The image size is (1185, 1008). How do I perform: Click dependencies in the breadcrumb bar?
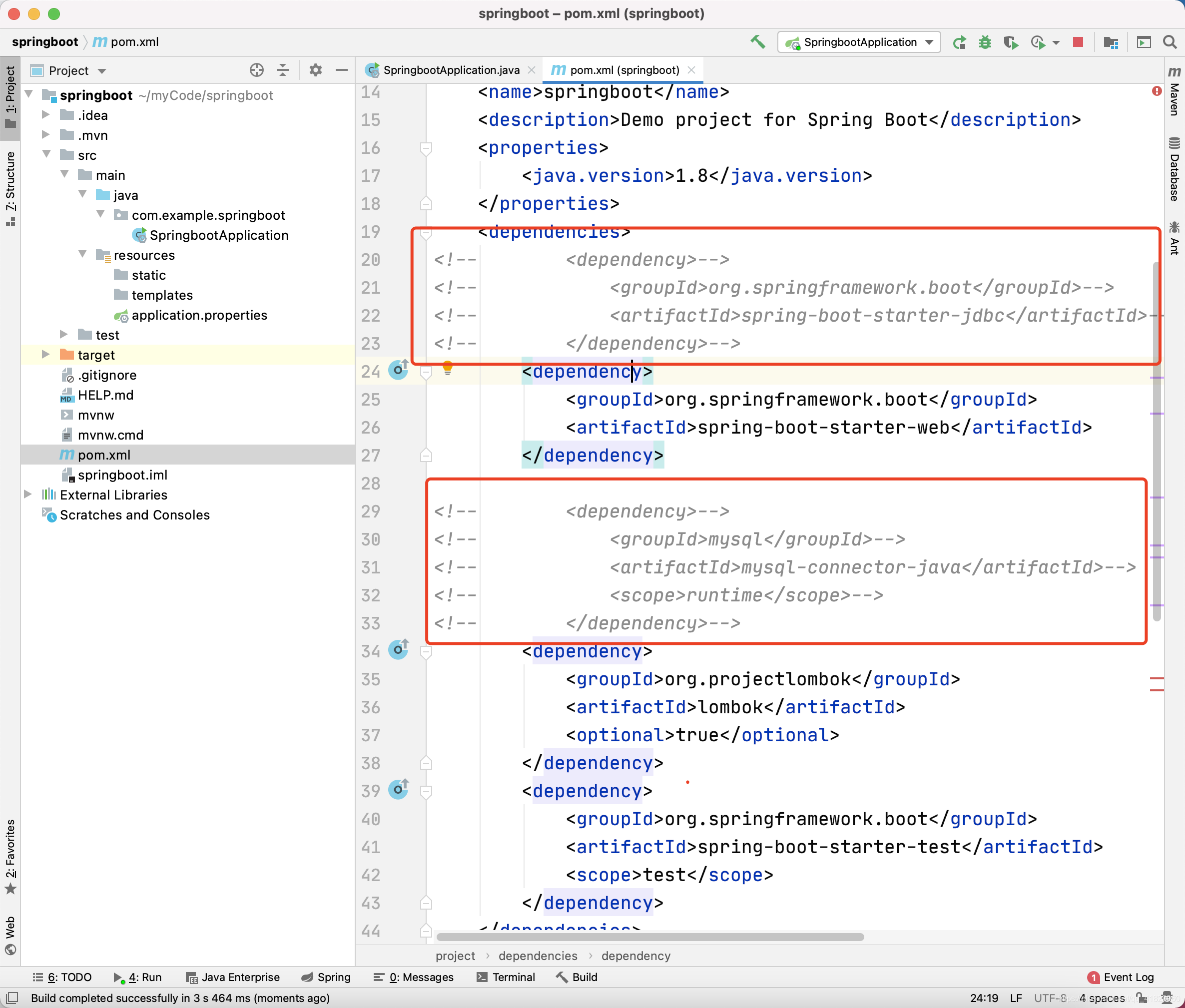[x=538, y=956]
